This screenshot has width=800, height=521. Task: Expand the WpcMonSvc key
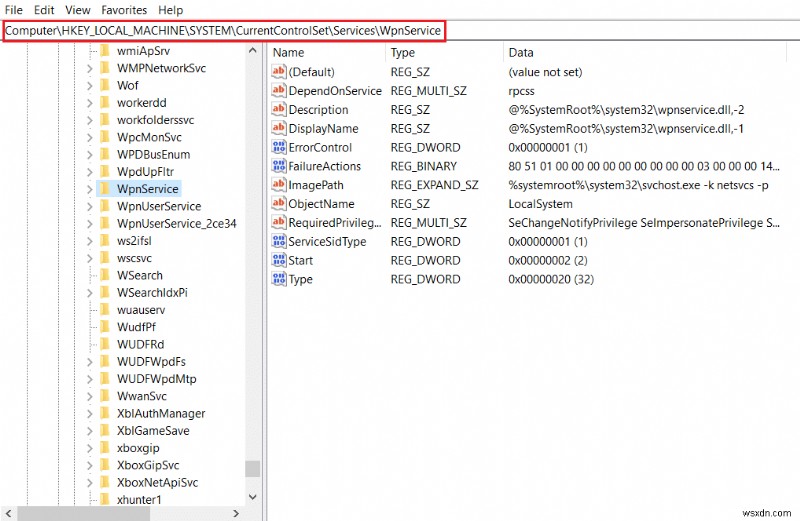tap(90, 137)
